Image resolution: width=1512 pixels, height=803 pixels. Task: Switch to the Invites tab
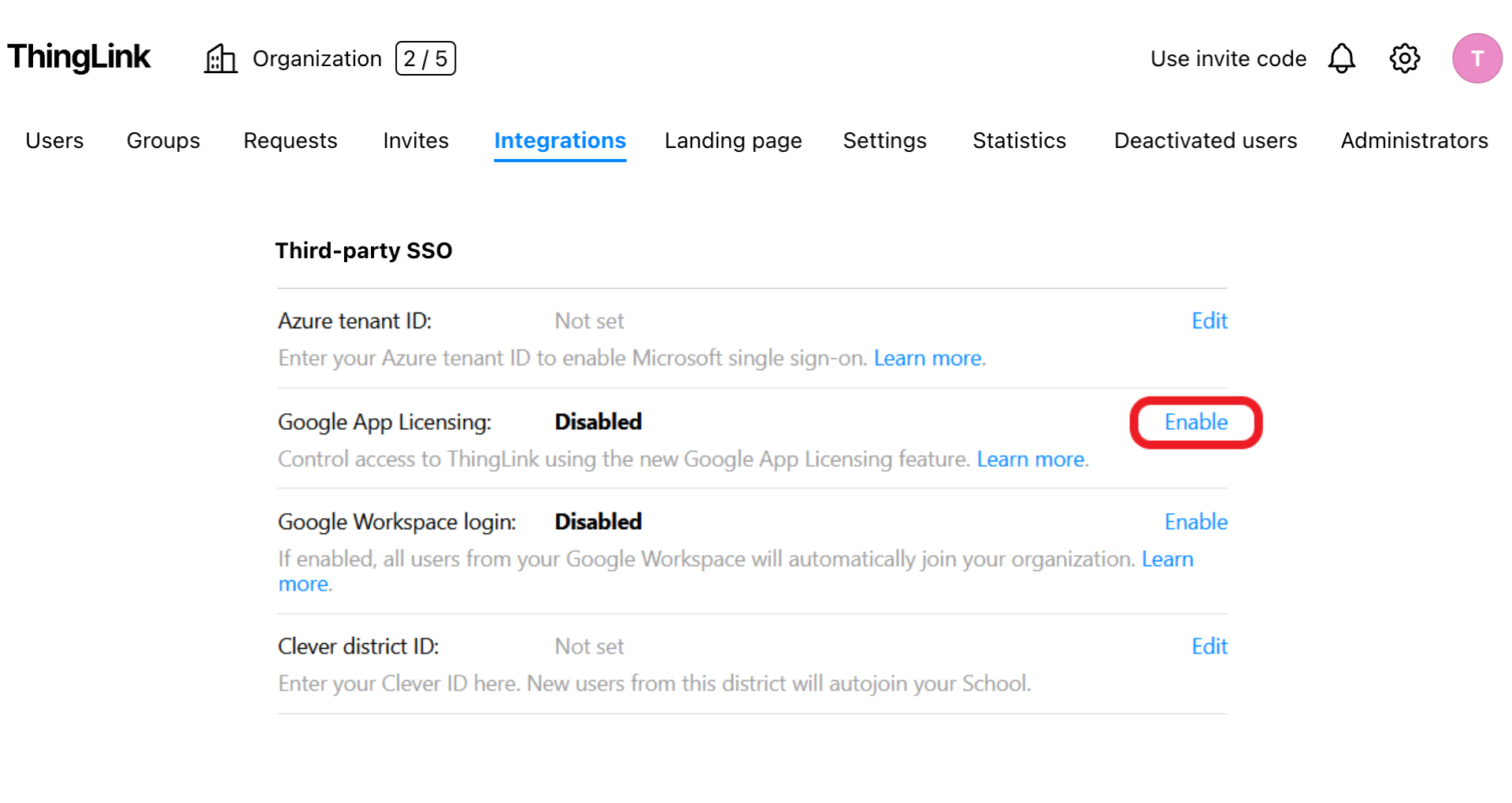(416, 140)
